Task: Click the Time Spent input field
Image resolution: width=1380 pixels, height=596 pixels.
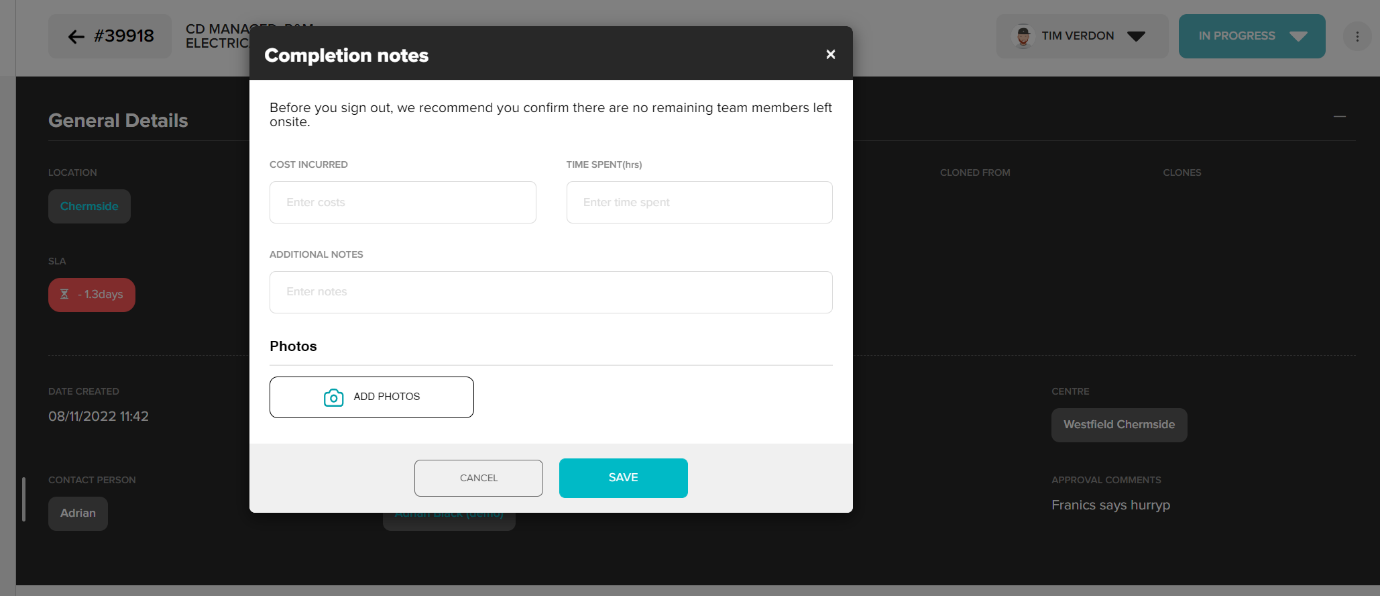Action: tap(699, 202)
